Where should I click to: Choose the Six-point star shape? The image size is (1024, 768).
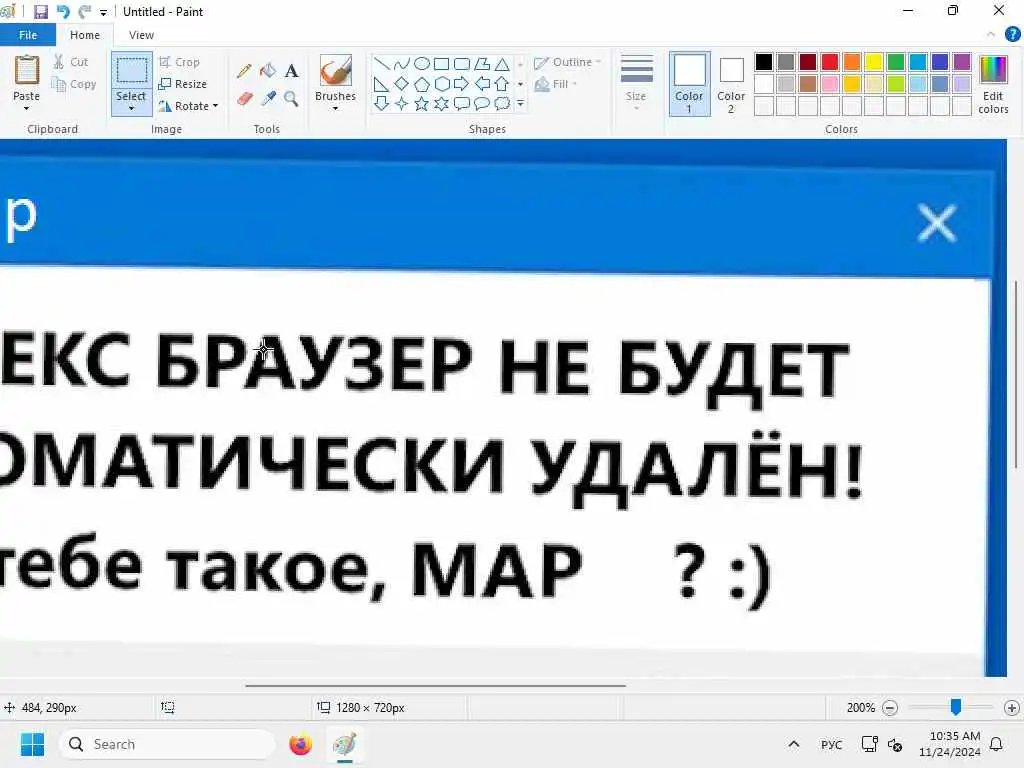[441, 103]
